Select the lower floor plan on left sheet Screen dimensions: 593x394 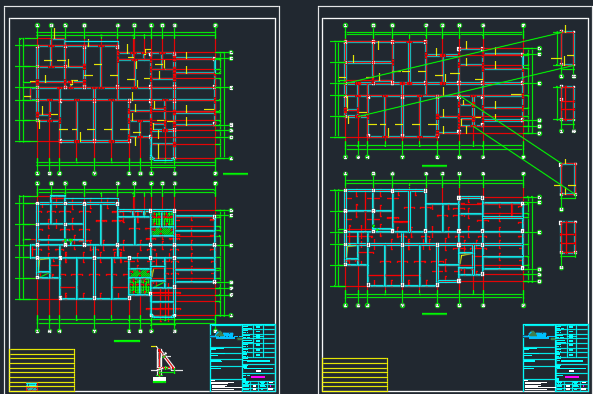click(125, 257)
